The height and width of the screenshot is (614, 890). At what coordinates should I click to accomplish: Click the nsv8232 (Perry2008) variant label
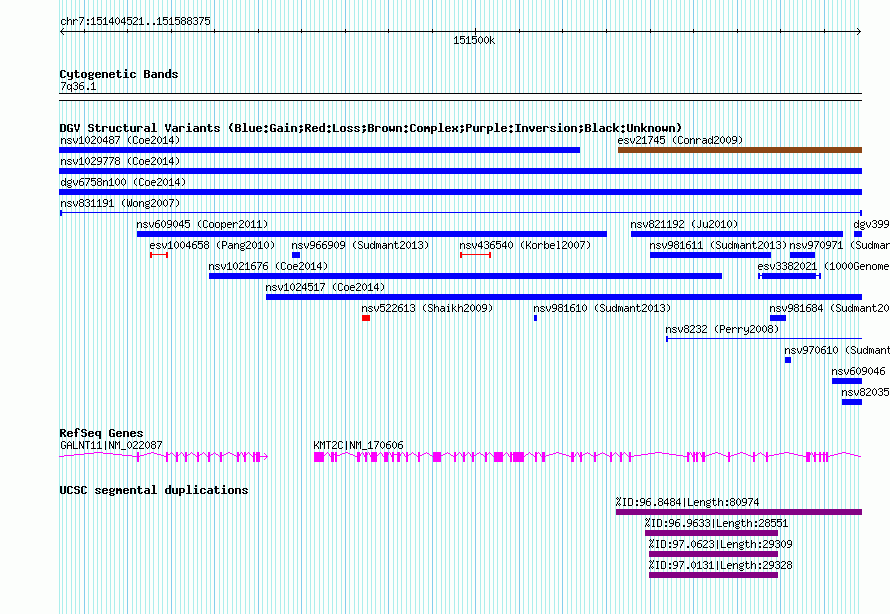[722, 329]
